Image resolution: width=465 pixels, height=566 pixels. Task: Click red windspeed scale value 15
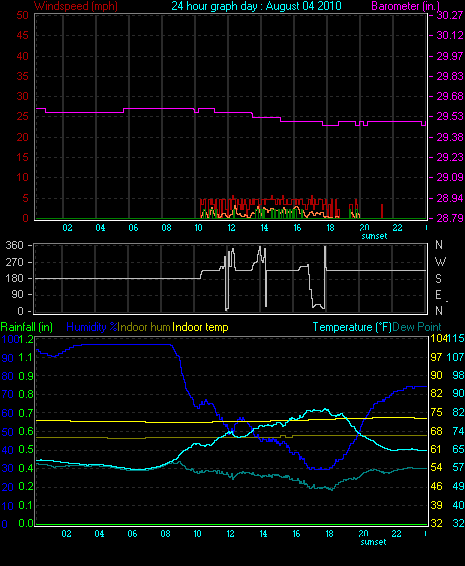click(x=22, y=157)
